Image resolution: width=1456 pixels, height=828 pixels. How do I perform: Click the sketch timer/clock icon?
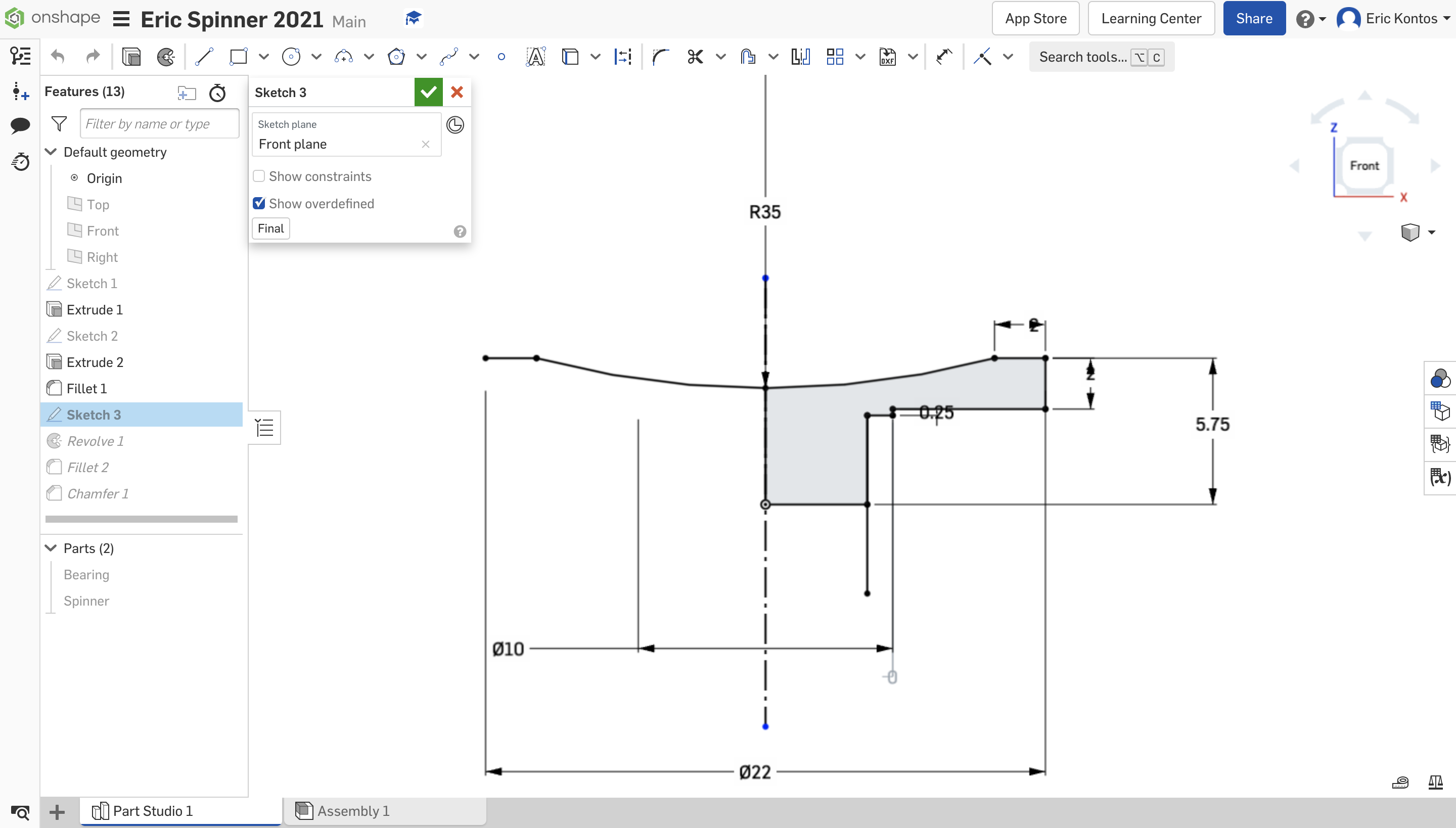tap(454, 124)
